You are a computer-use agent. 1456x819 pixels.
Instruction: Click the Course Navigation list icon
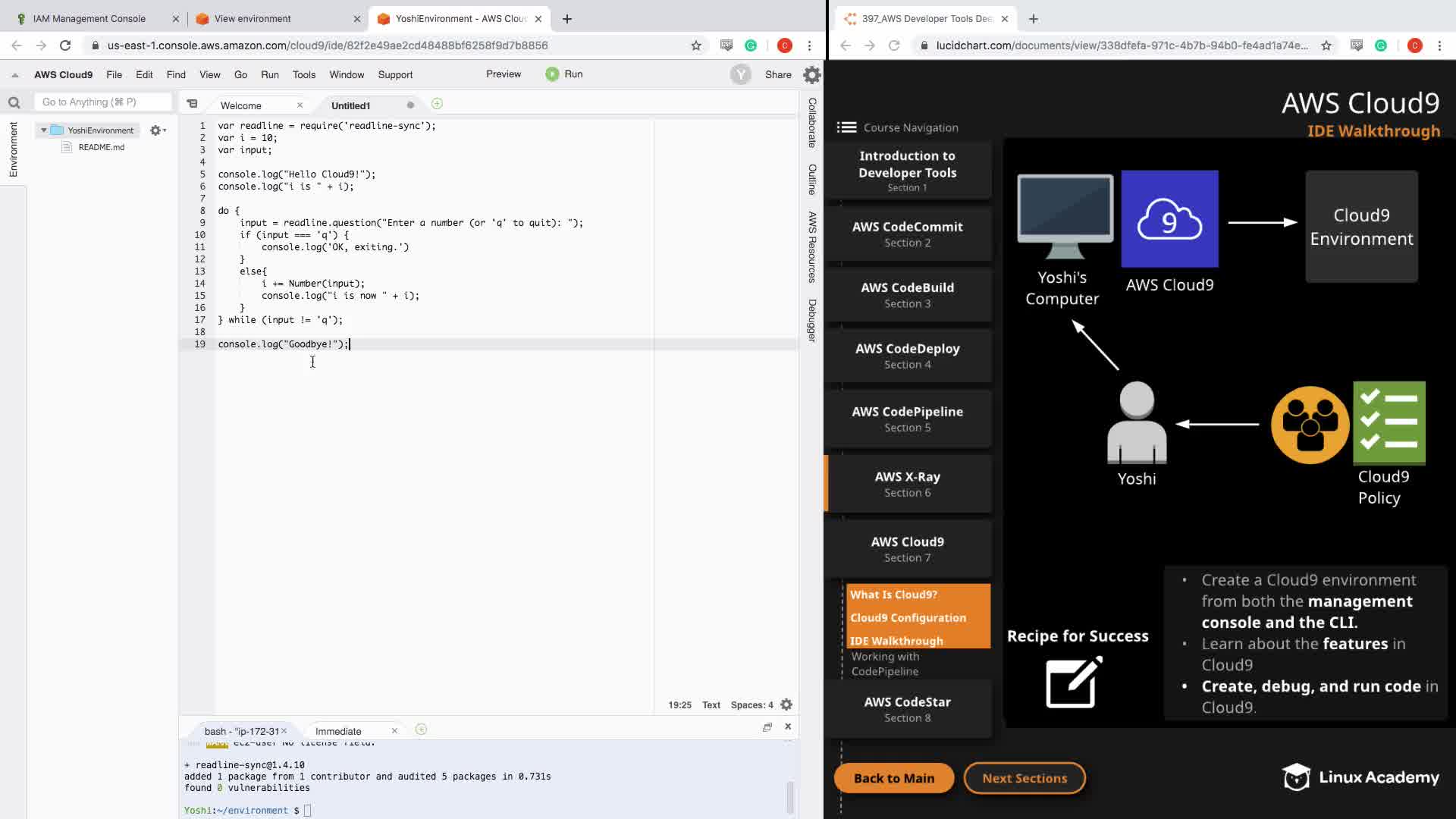pos(846,127)
